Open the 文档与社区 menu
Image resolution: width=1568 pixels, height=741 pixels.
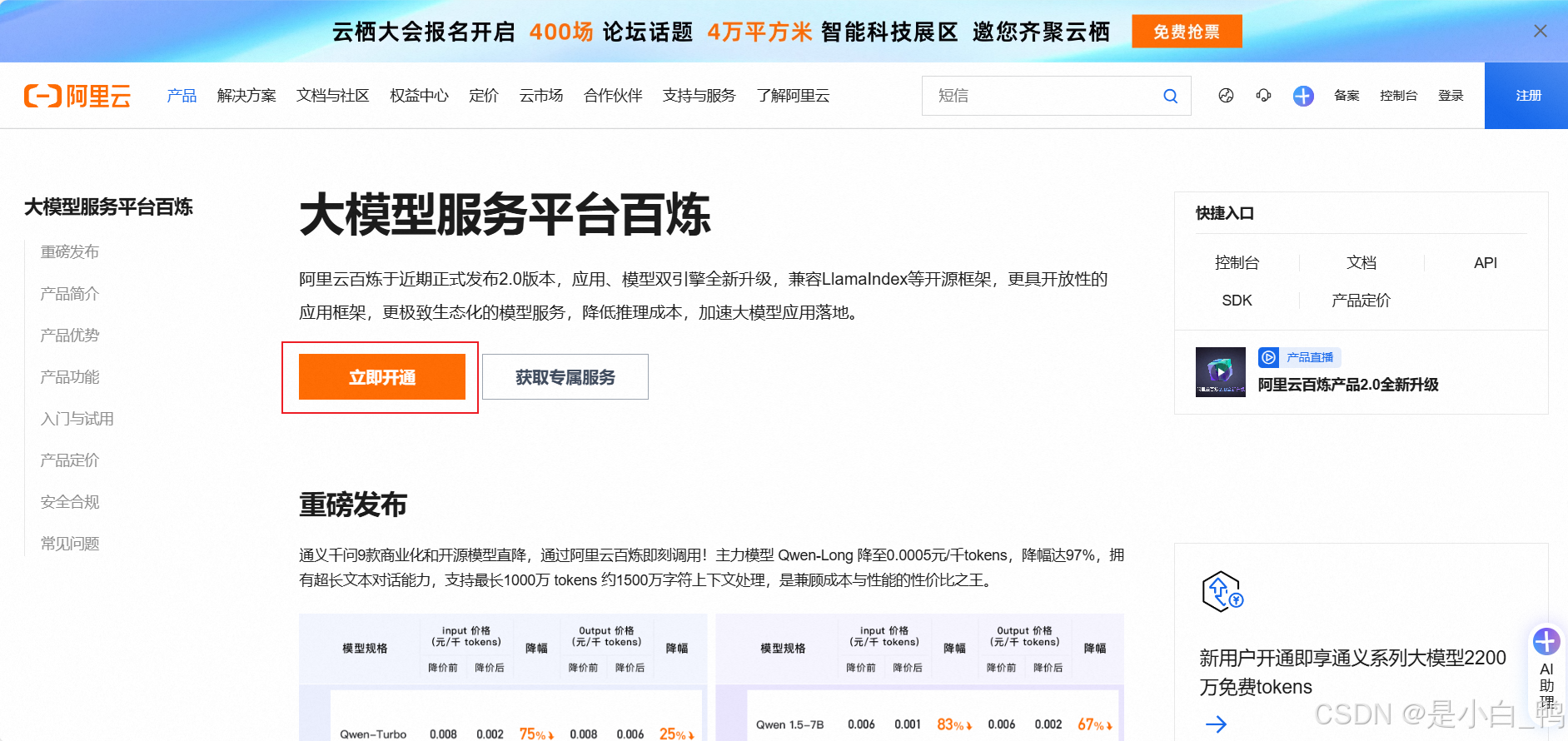(333, 96)
